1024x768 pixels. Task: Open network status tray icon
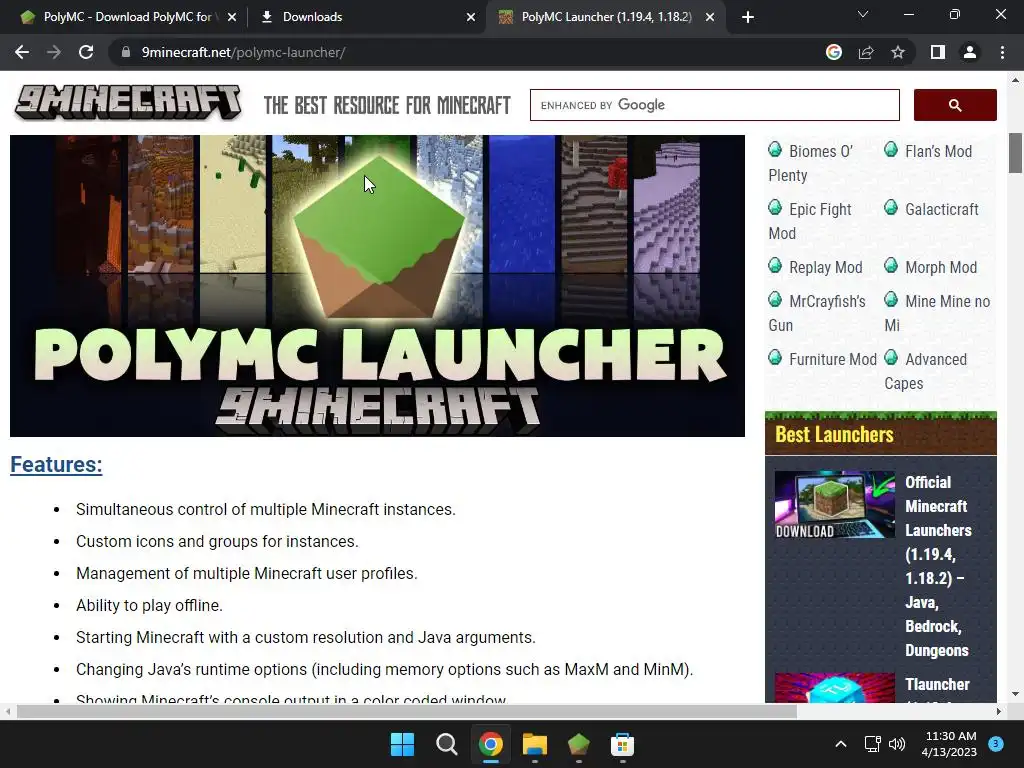872,744
